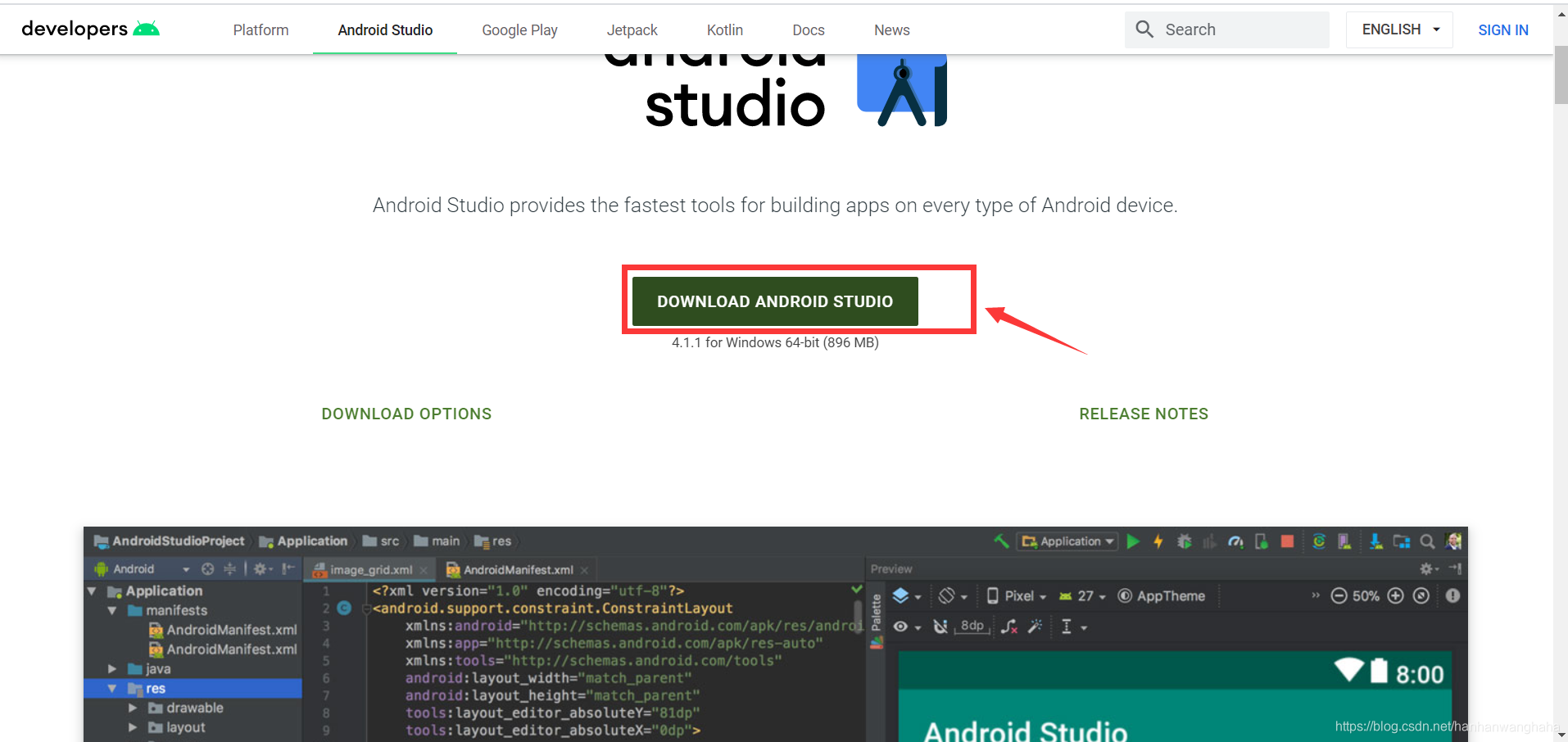This screenshot has width=1568, height=742.
Task: Click the green Run play icon
Action: pyautogui.click(x=1133, y=541)
